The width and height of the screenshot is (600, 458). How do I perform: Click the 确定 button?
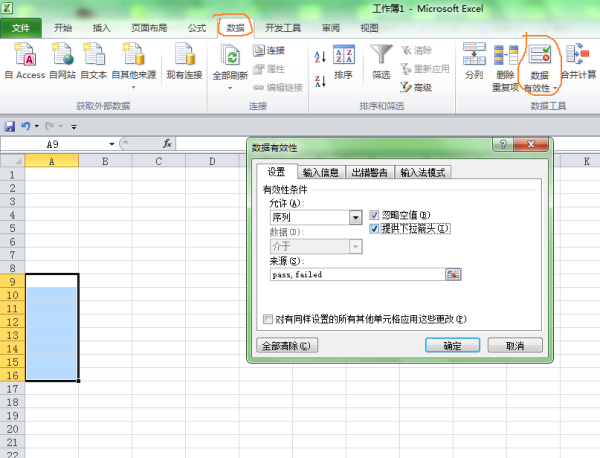point(452,346)
